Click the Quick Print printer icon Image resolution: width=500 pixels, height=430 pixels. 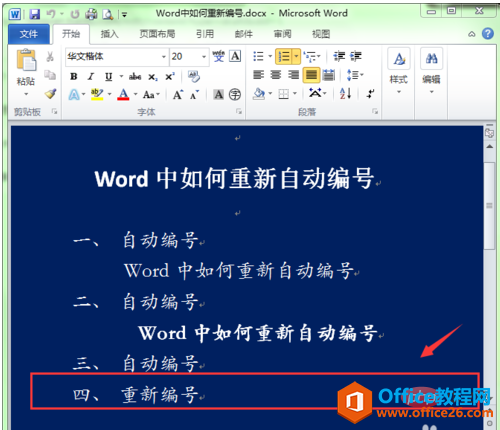(x=91, y=14)
